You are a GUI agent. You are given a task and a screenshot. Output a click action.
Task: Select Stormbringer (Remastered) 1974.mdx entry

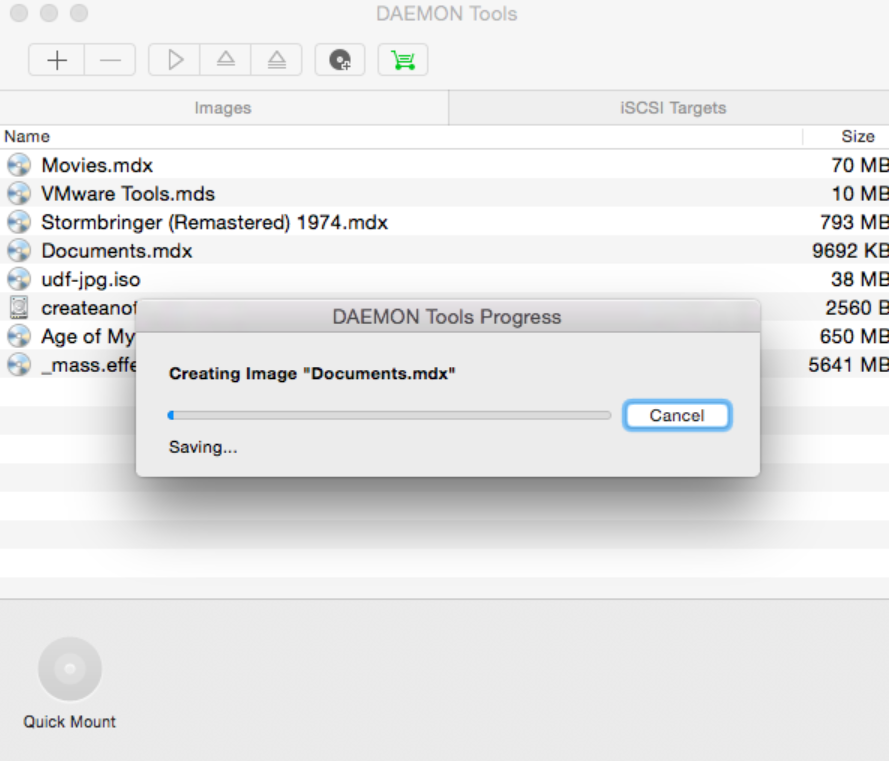[x=214, y=222]
